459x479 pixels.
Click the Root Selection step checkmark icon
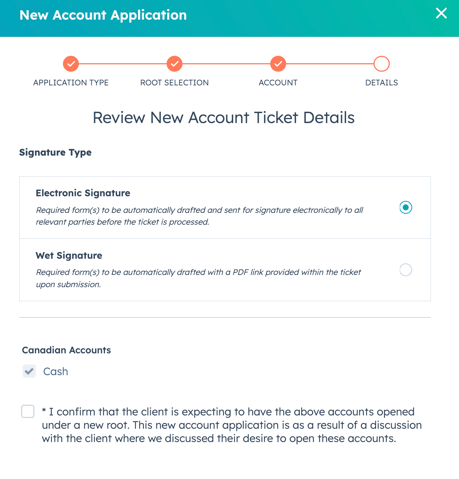coord(174,63)
